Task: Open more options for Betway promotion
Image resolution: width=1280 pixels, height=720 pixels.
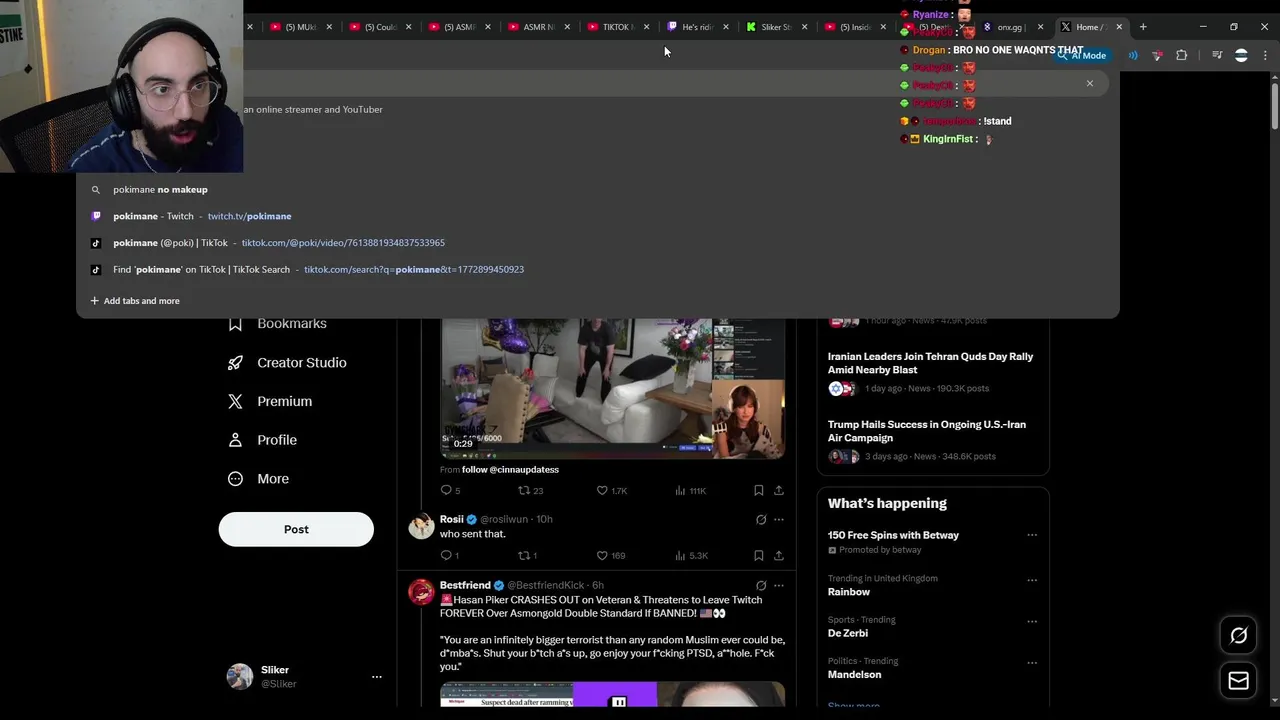Action: [x=1032, y=535]
